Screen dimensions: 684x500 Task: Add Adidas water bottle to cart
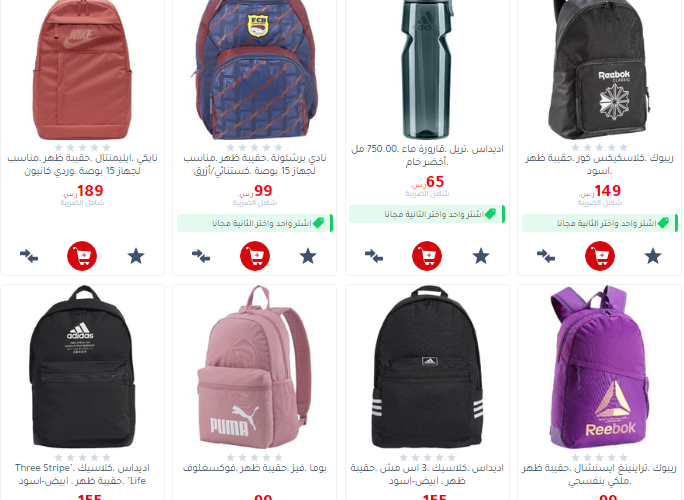coord(427,256)
